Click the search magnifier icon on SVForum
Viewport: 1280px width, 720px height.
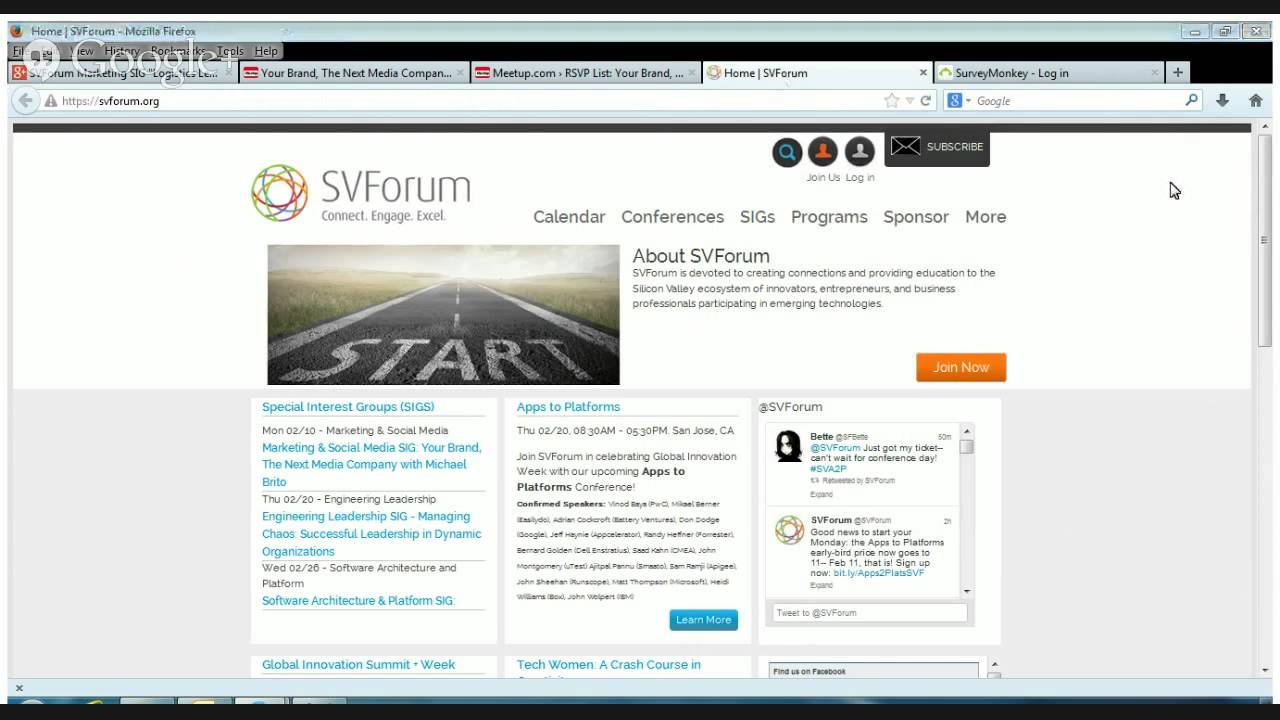click(787, 152)
